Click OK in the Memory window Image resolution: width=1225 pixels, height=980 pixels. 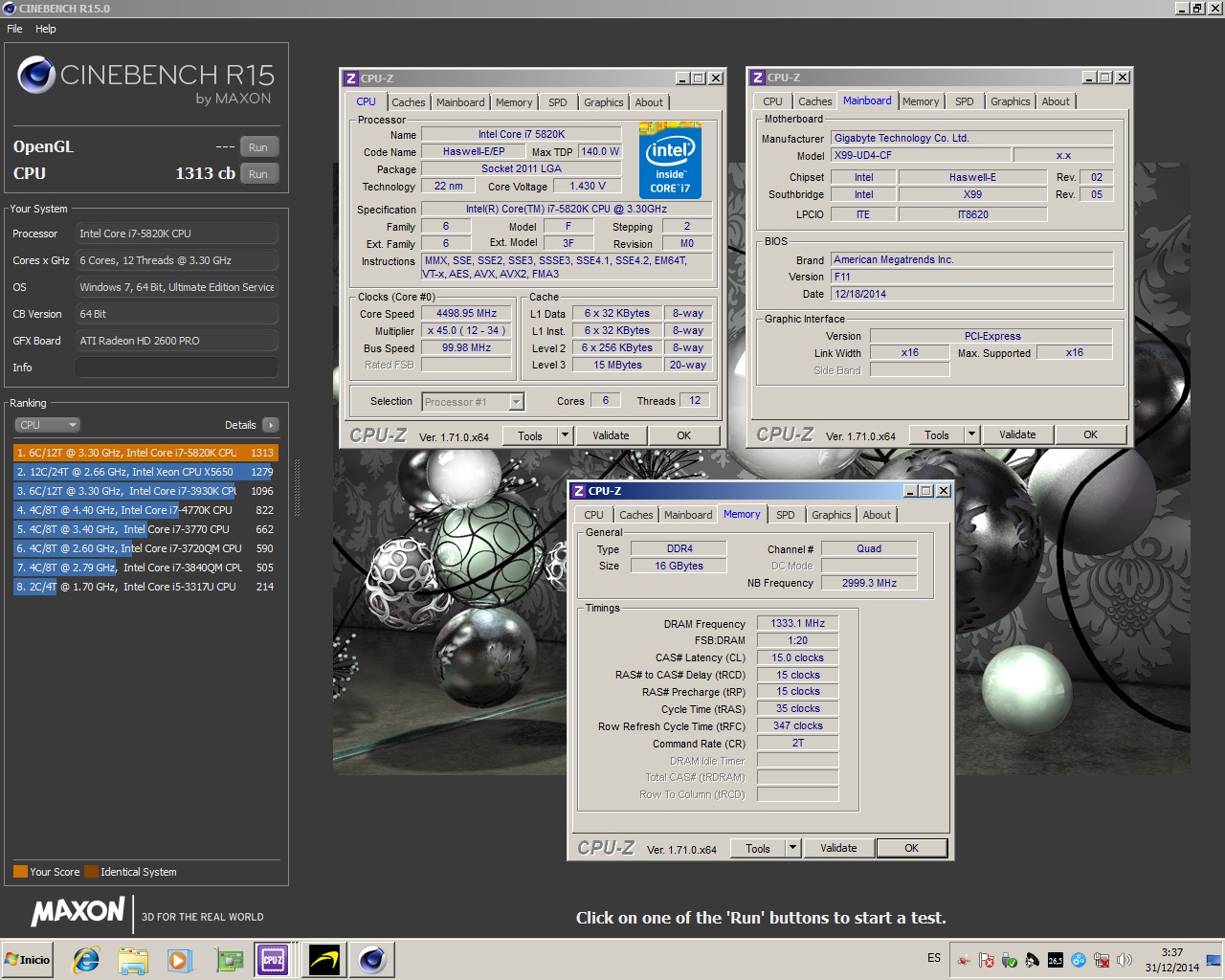(x=911, y=848)
